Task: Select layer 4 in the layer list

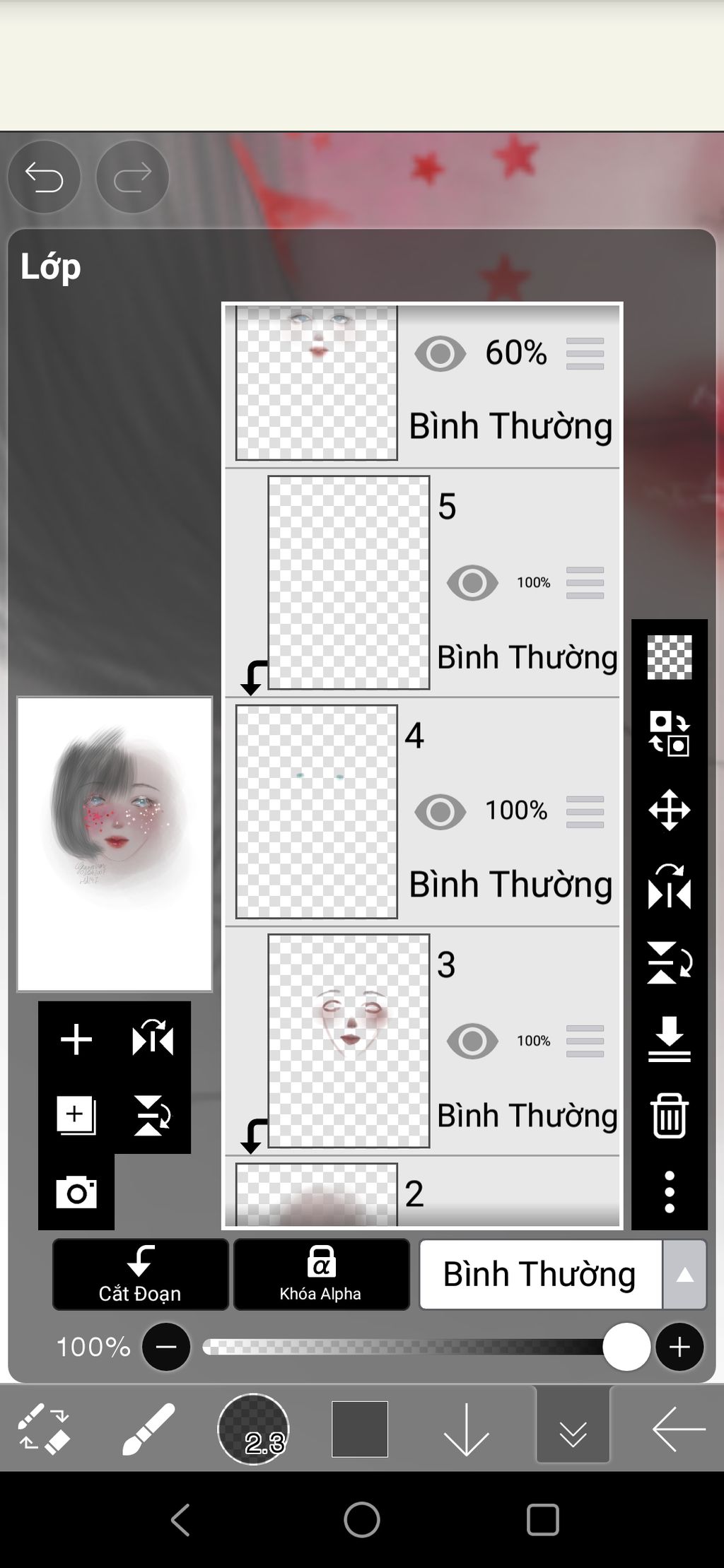Action: [x=423, y=811]
